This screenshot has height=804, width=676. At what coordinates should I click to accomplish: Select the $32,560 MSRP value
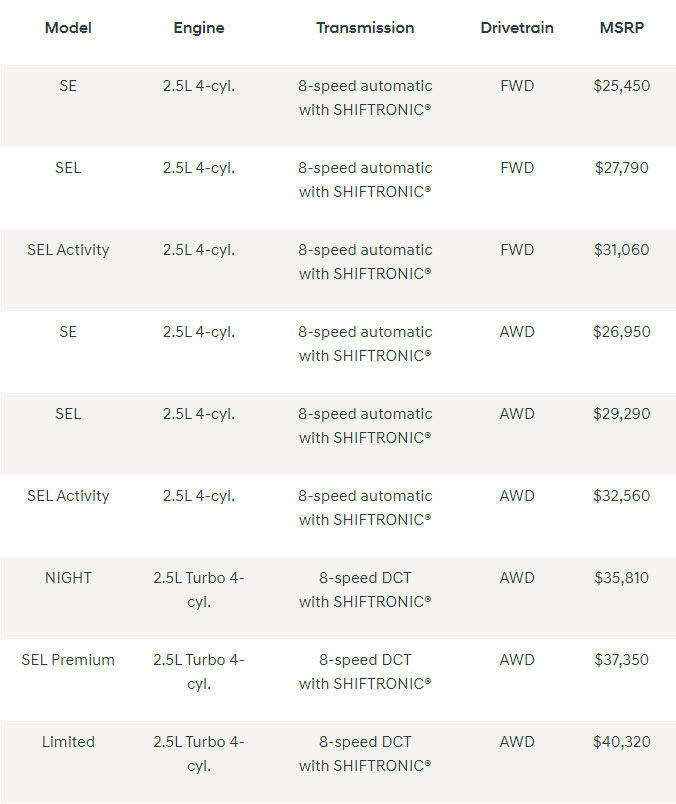(x=621, y=496)
